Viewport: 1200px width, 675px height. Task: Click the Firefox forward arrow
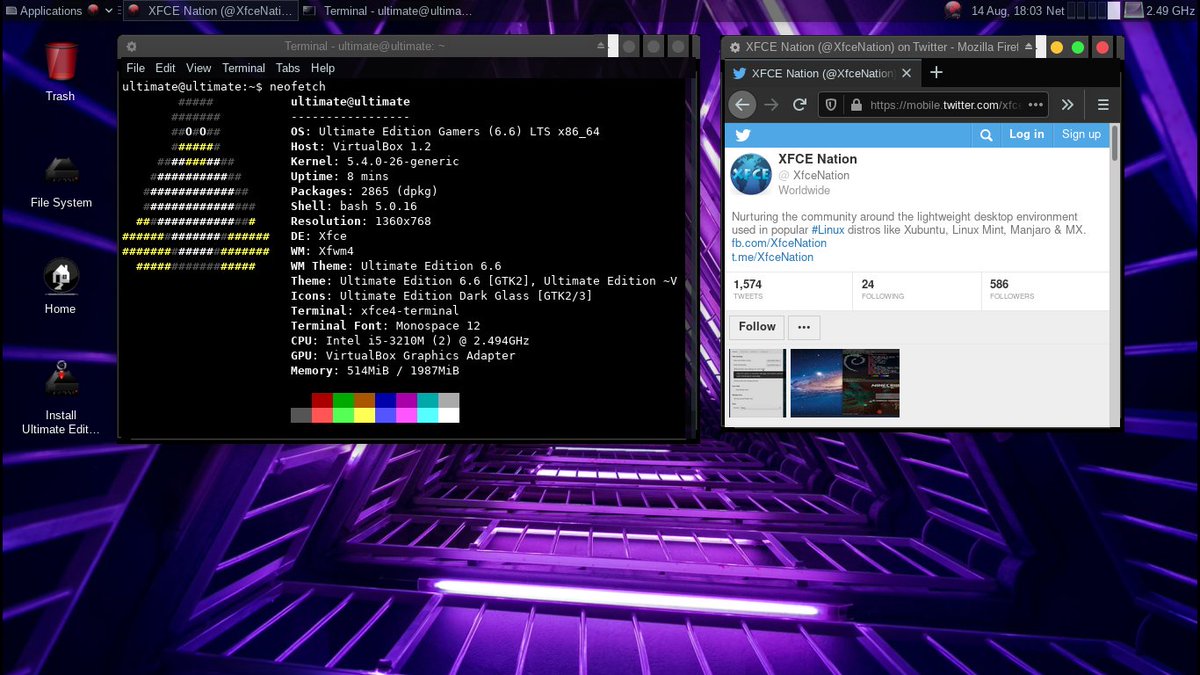click(771, 104)
